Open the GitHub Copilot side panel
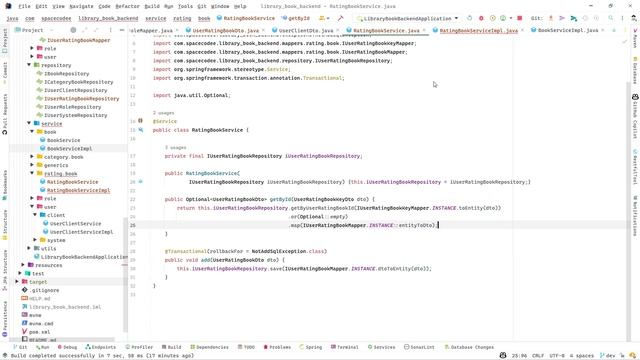Image resolution: width=640 pixels, height=360 pixels. (635, 116)
